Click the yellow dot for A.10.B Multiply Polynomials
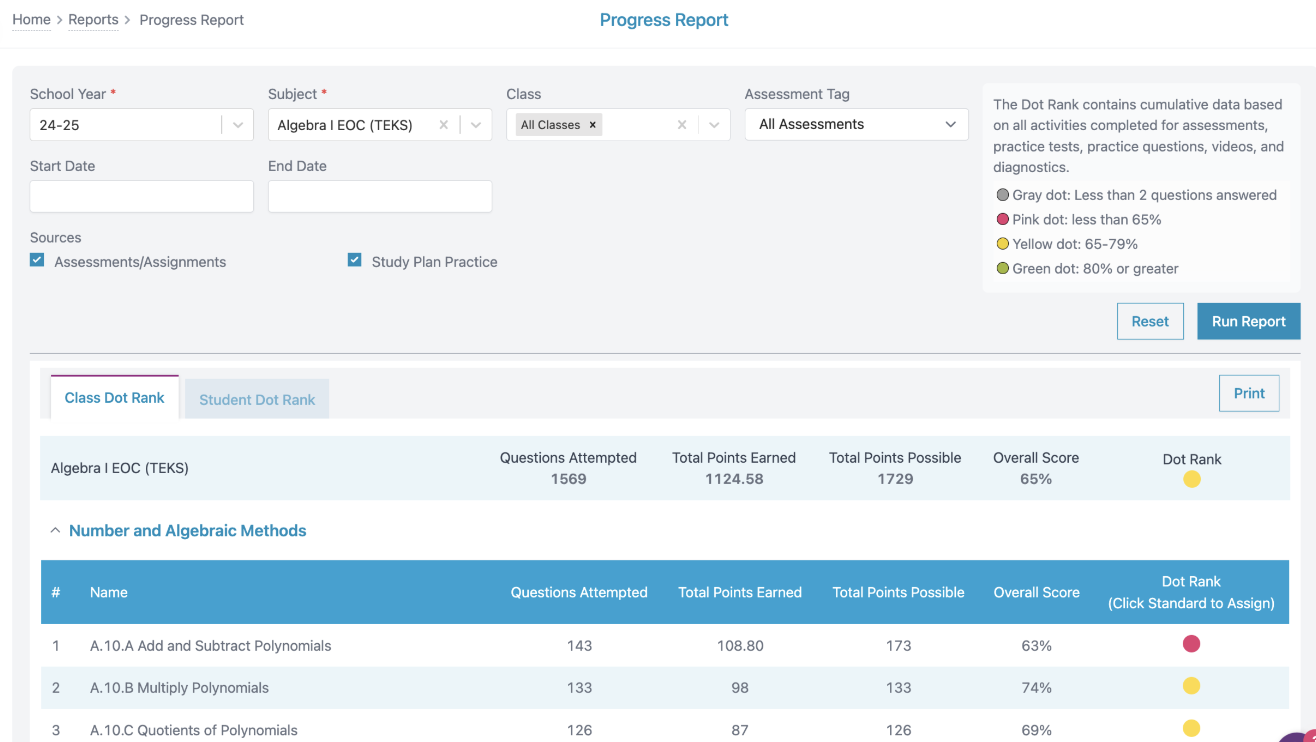This screenshot has width=1316, height=742. (x=1191, y=686)
